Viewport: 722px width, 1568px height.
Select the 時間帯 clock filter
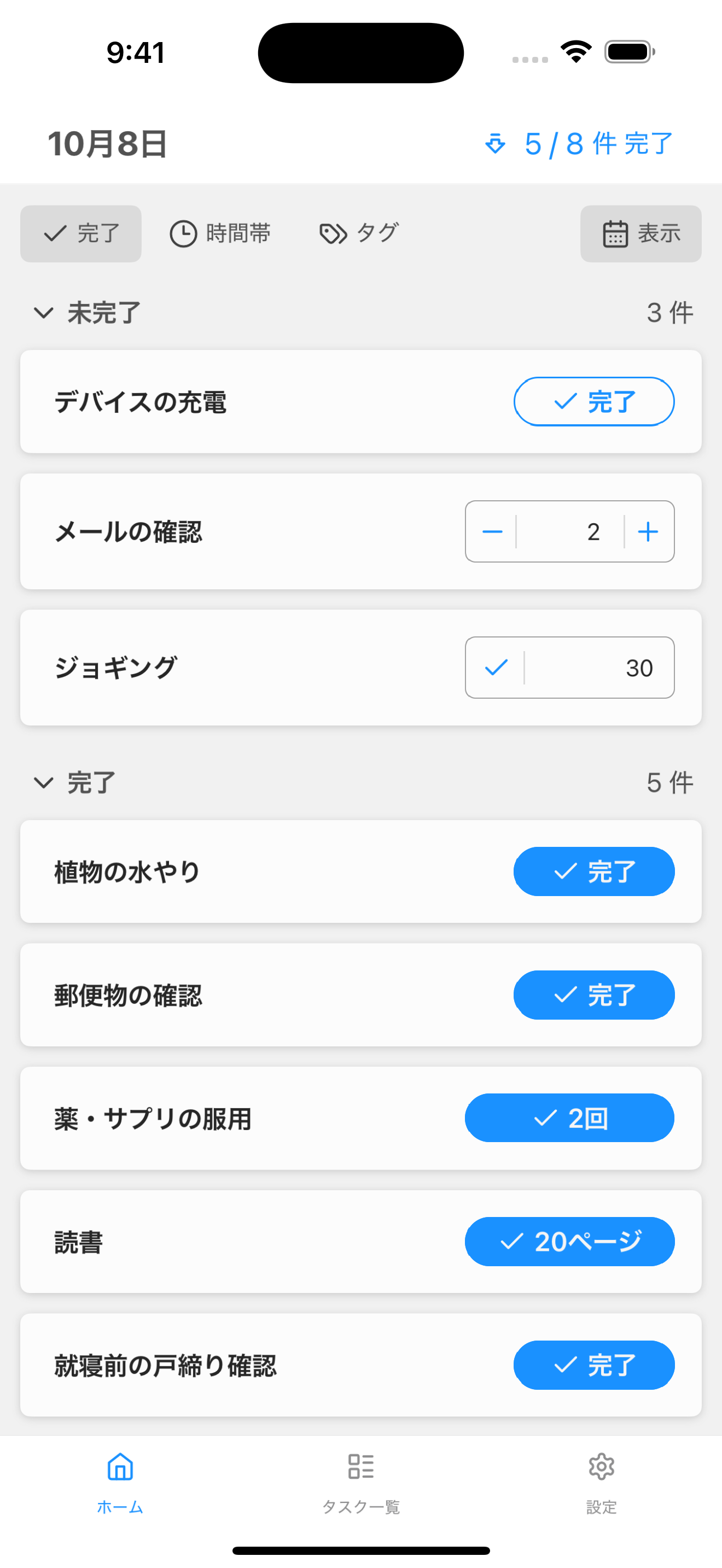pos(220,234)
